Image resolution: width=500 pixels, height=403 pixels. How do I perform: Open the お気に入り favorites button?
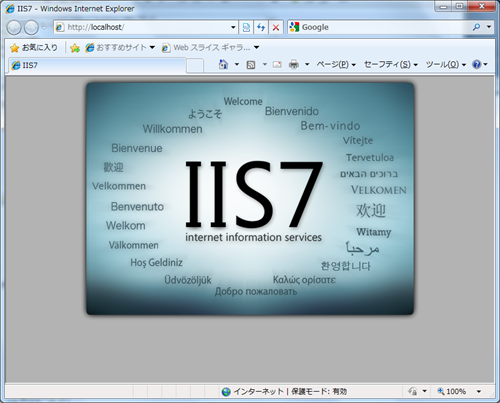[x=34, y=48]
